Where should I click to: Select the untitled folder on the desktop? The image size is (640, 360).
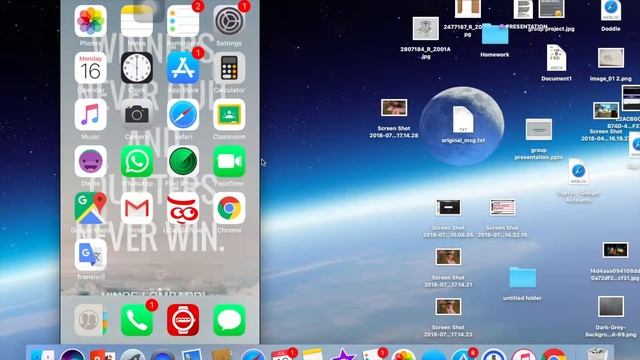[522, 278]
